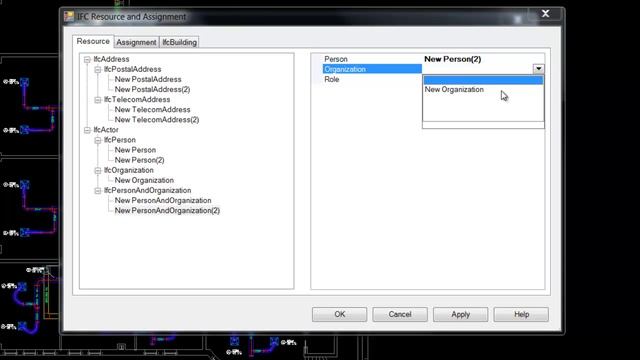Image resolution: width=640 pixels, height=360 pixels.
Task: Click the OK button
Action: [x=340, y=314]
